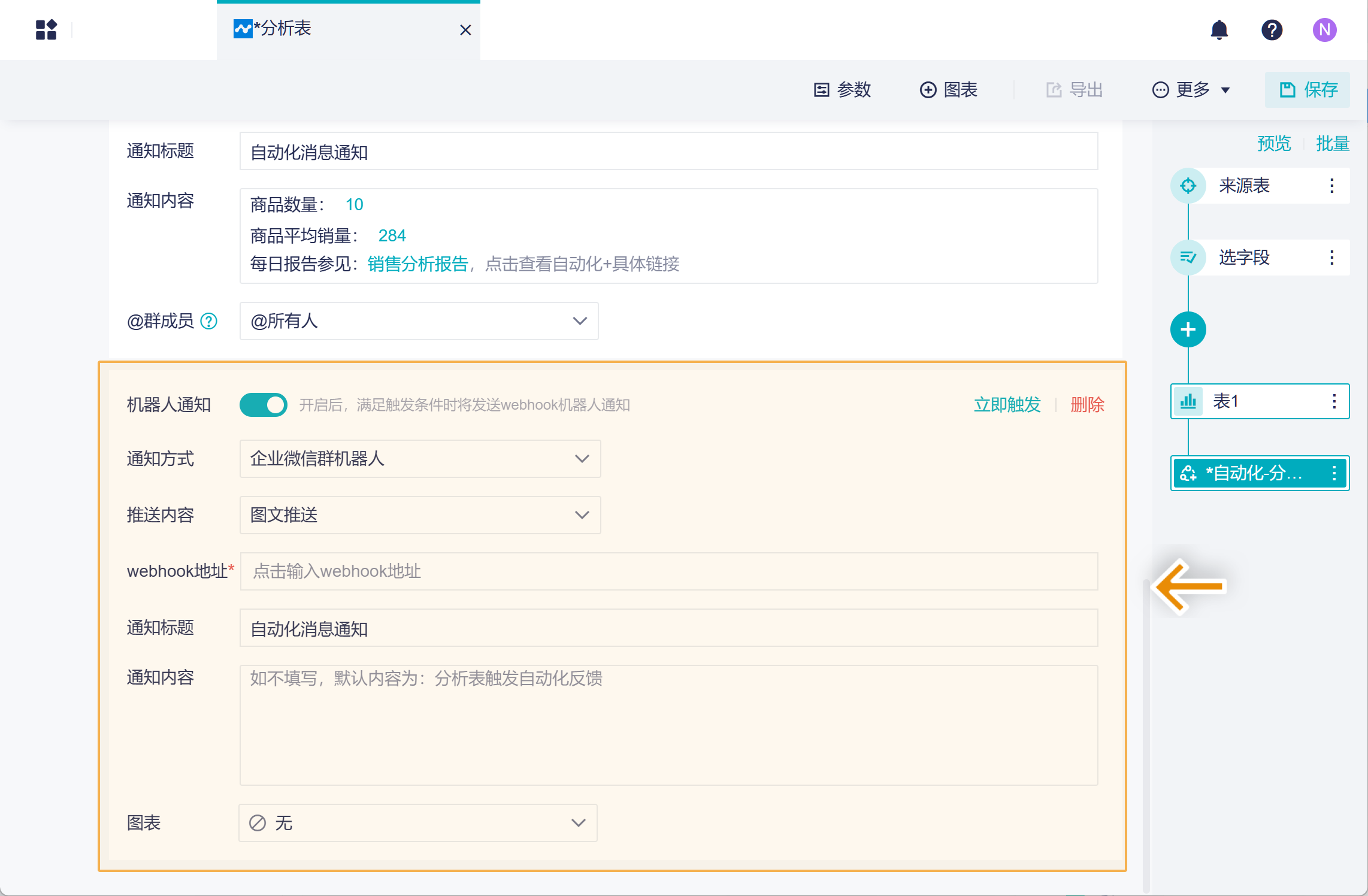Click the 立即触发 link
This screenshot has height=896, width=1368.
1007,405
